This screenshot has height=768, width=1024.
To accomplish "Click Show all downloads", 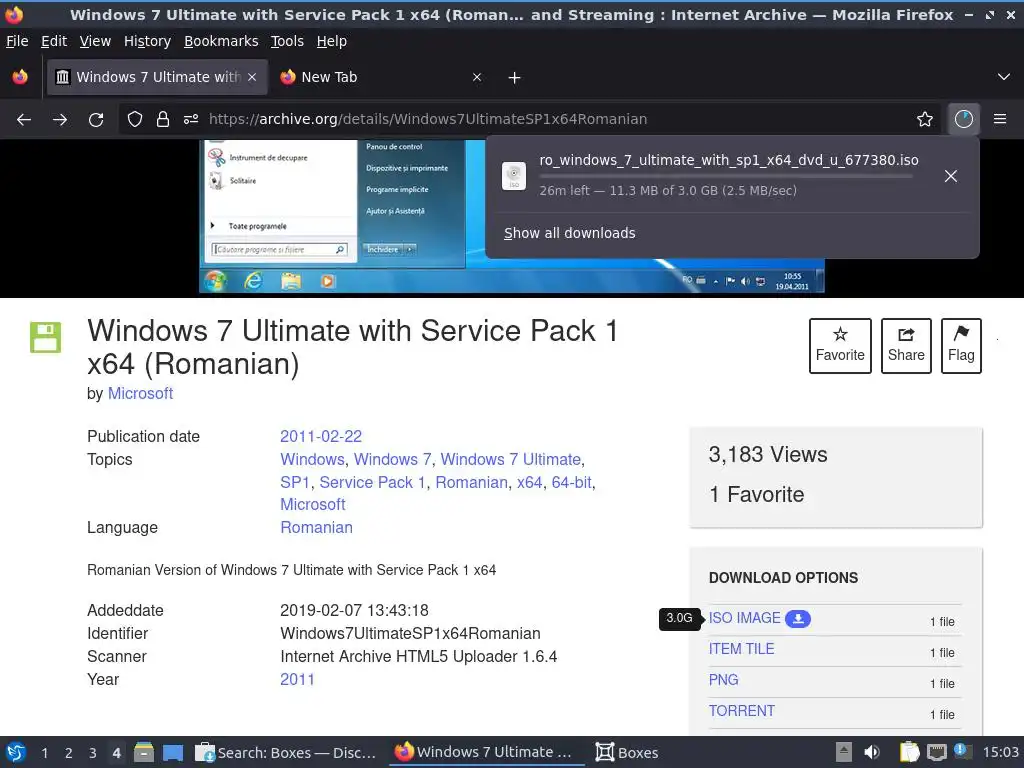I will point(569,233).
